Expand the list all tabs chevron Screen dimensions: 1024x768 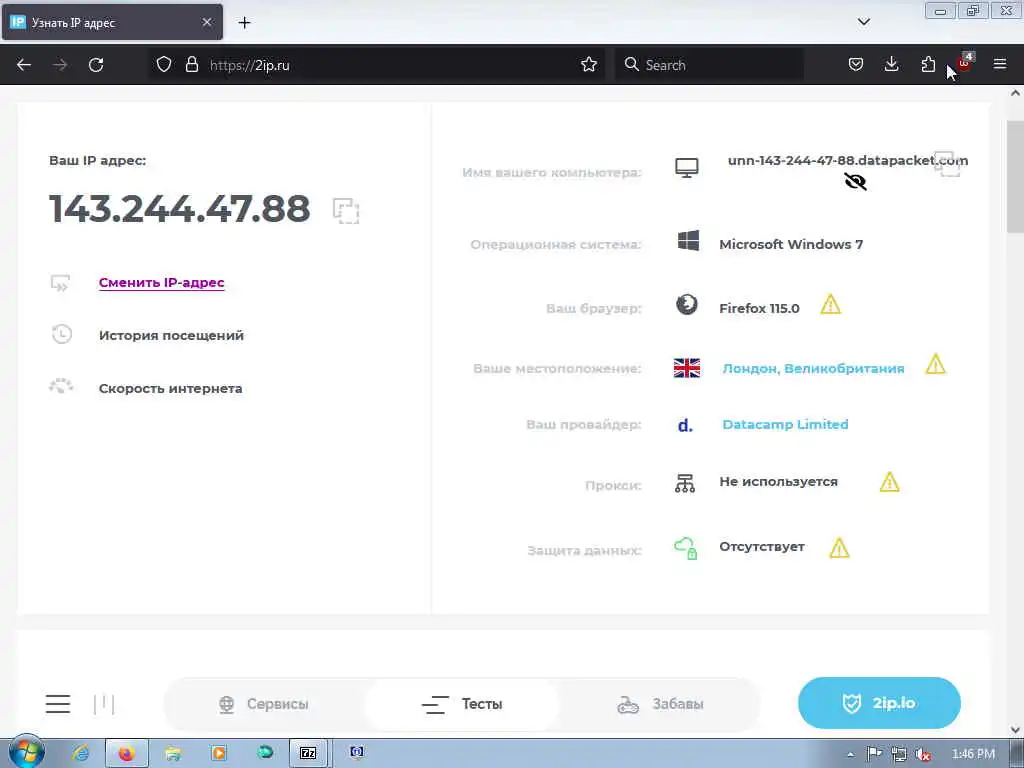(863, 22)
